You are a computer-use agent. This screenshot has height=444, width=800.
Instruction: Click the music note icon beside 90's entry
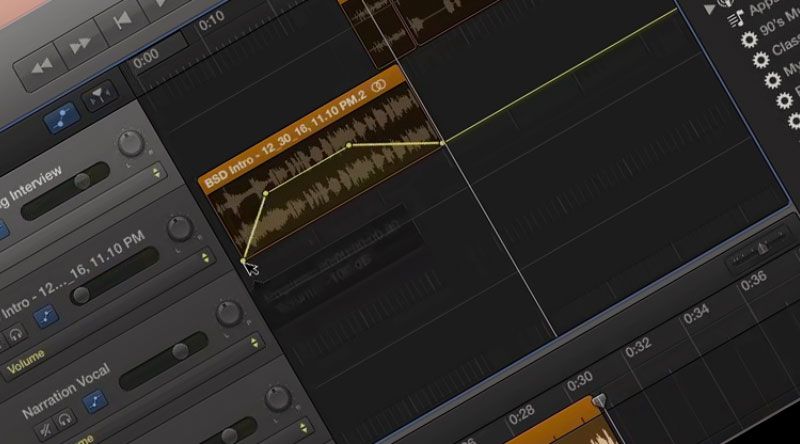(x=736, y=20)
